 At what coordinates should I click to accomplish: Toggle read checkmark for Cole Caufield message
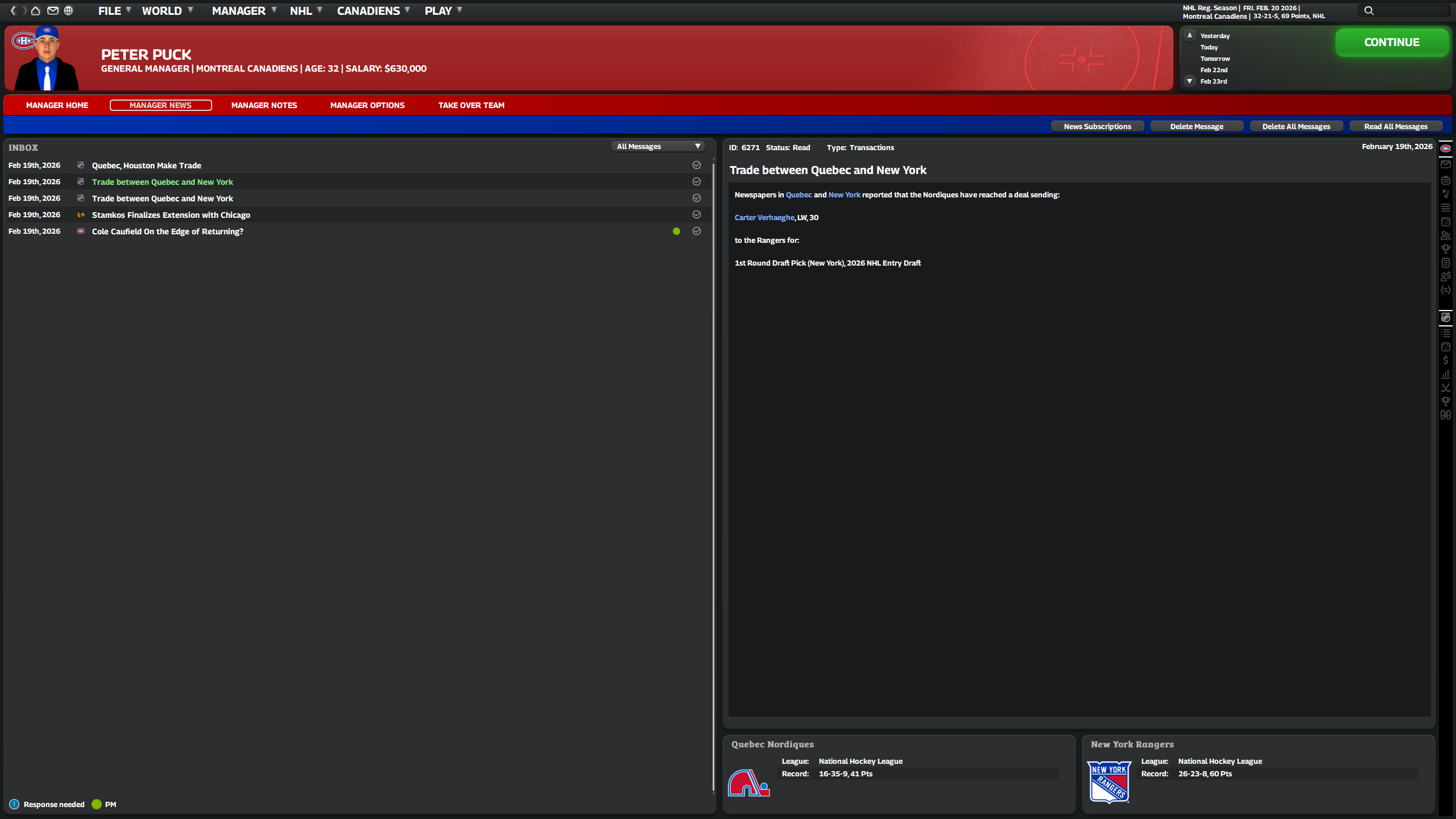coord(696,231)
